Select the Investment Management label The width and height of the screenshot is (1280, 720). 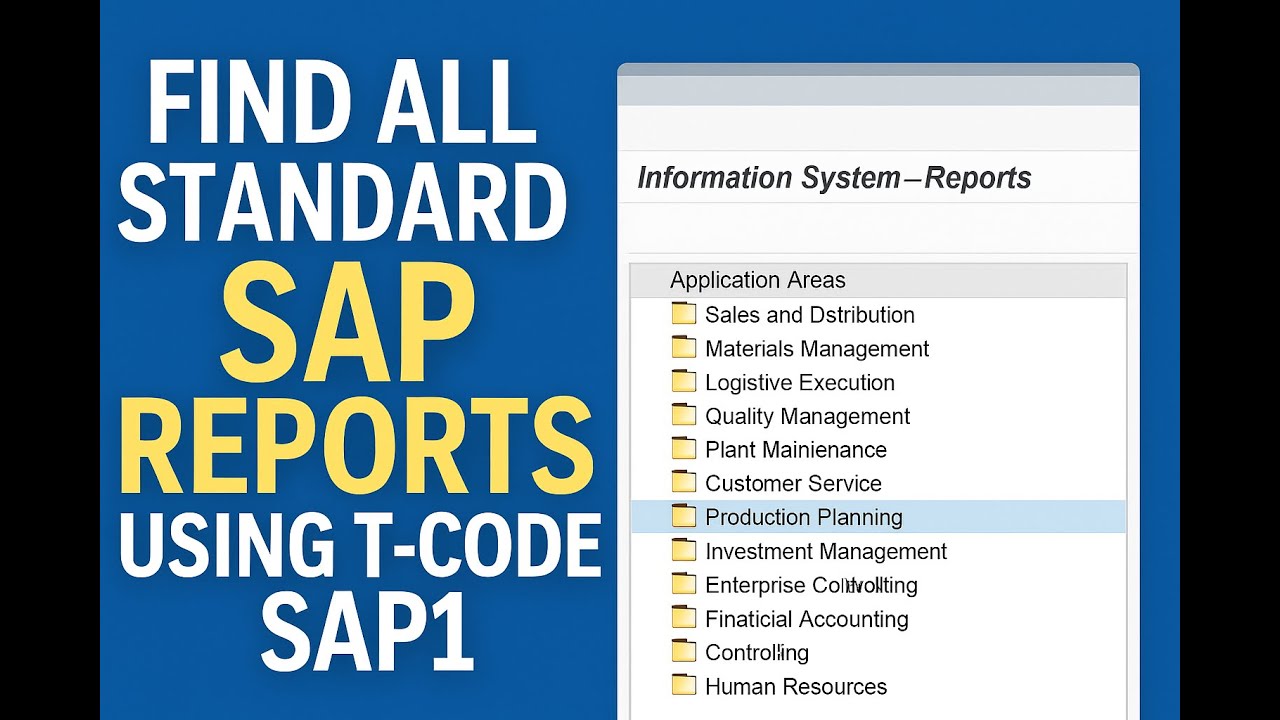coord(826,552)
